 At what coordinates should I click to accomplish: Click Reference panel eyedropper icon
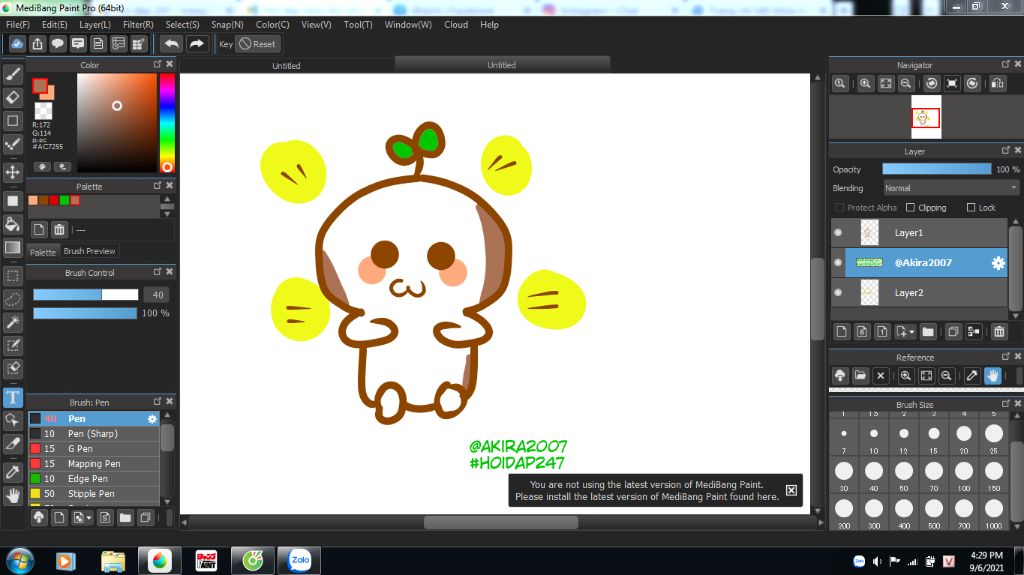pos(972,376)
